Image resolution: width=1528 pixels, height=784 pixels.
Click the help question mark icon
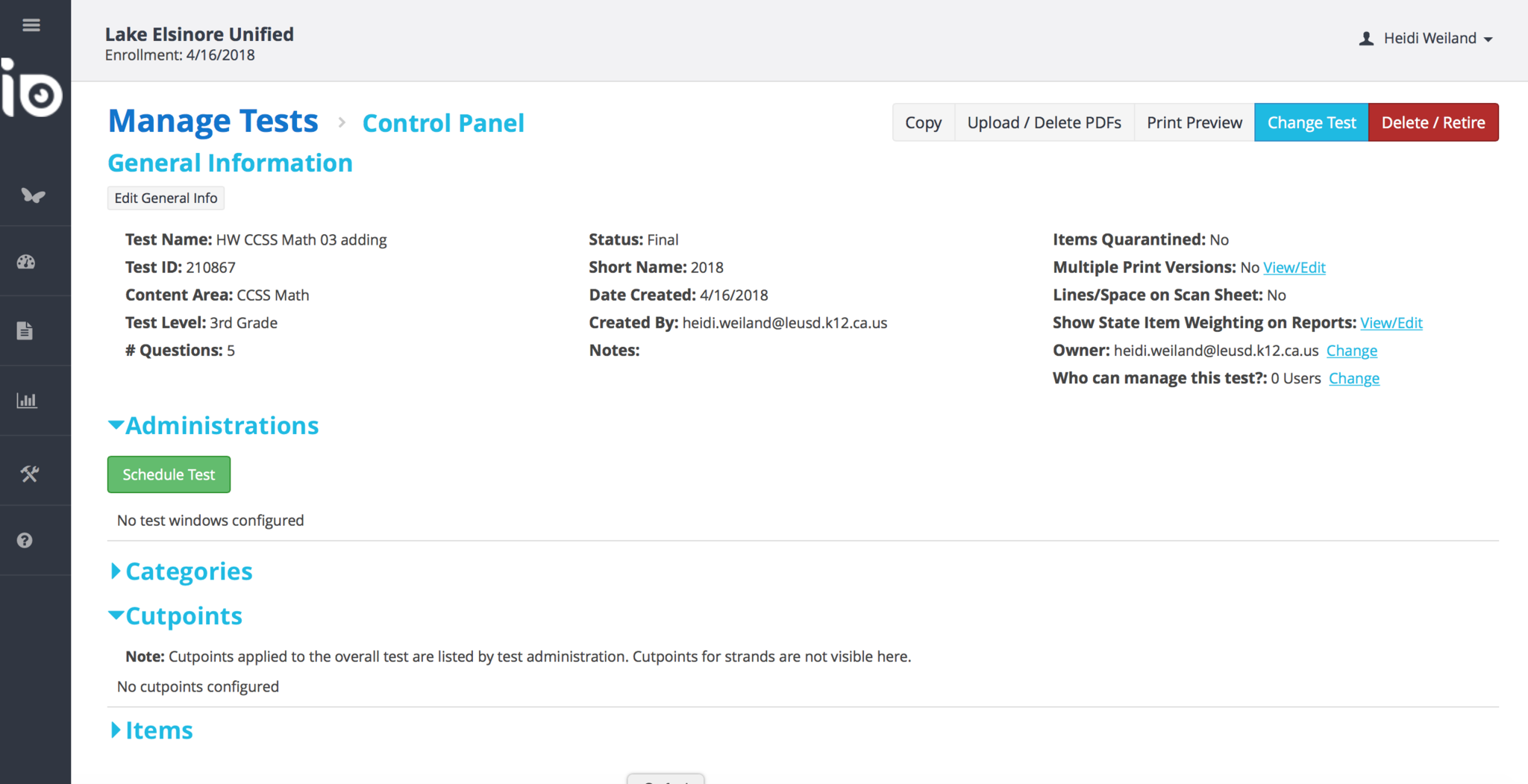point(25,541)
